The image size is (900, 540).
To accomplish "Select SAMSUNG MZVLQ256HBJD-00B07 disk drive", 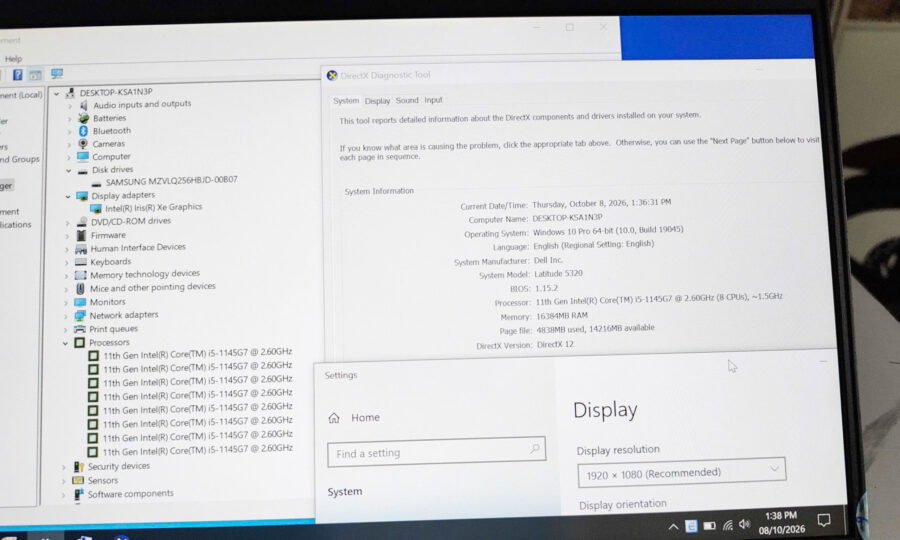I will tap(171, 181).
